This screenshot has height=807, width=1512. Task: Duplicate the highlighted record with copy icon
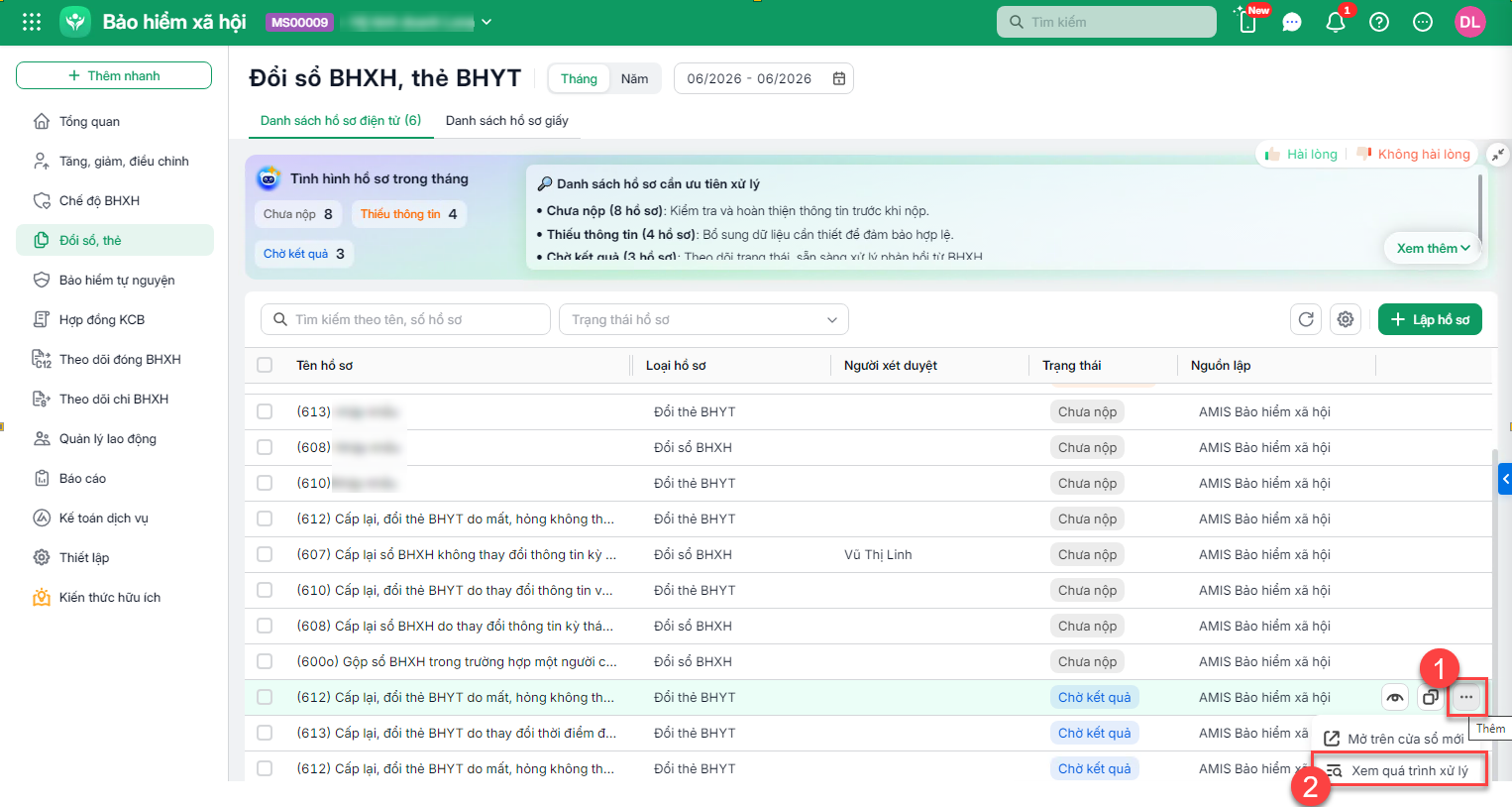1431,697
